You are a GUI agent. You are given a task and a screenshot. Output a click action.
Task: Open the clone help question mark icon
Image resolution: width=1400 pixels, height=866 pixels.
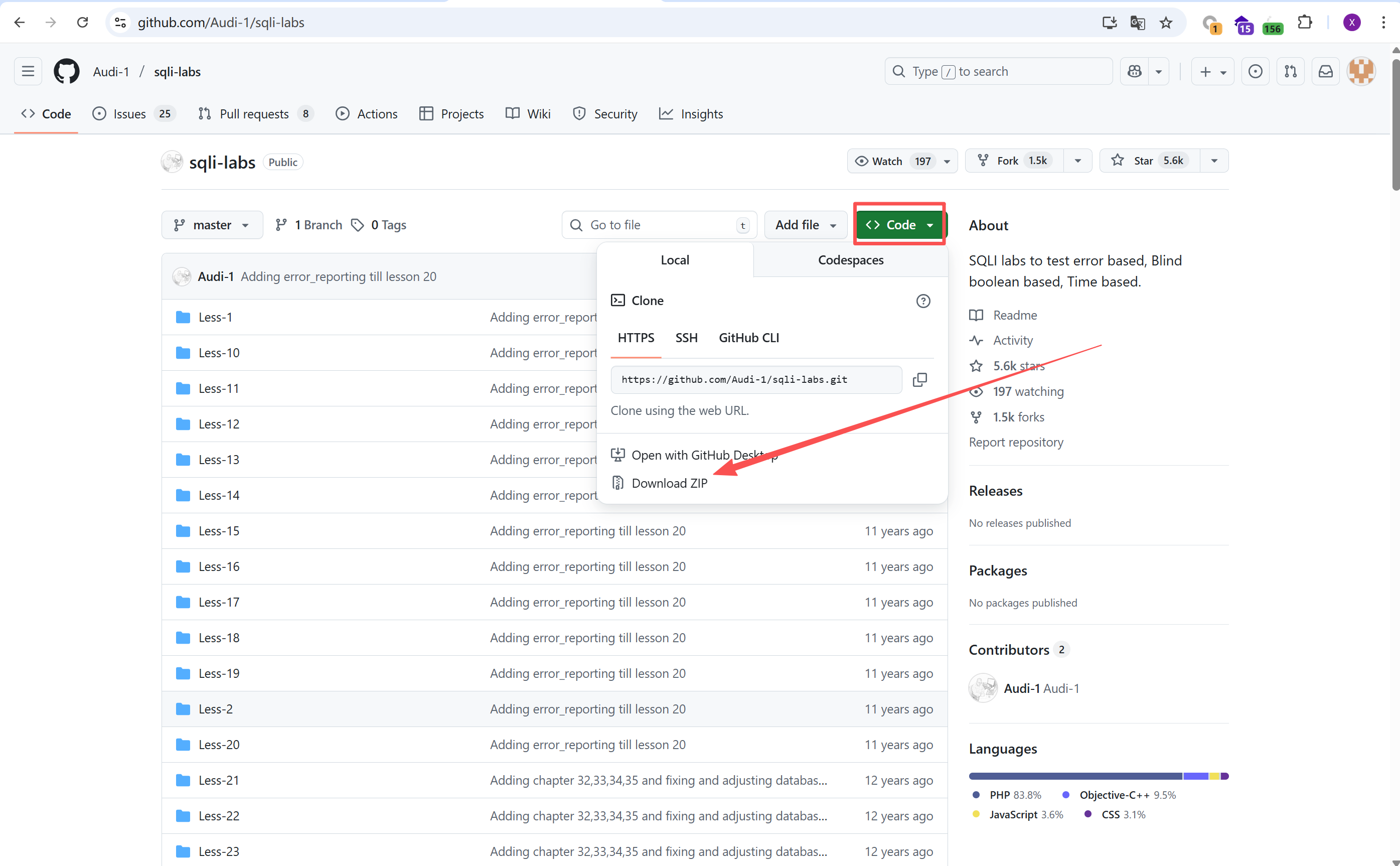pos(923,301)
